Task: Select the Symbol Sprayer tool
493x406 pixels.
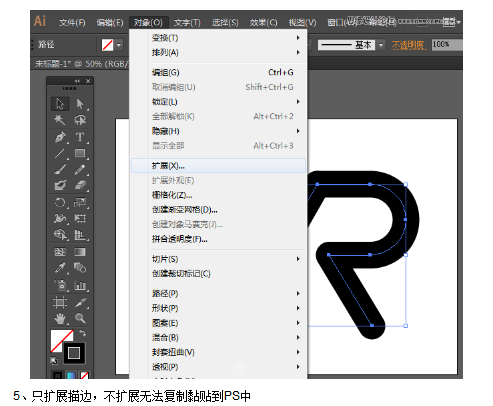Action: (x=60, y=285)
